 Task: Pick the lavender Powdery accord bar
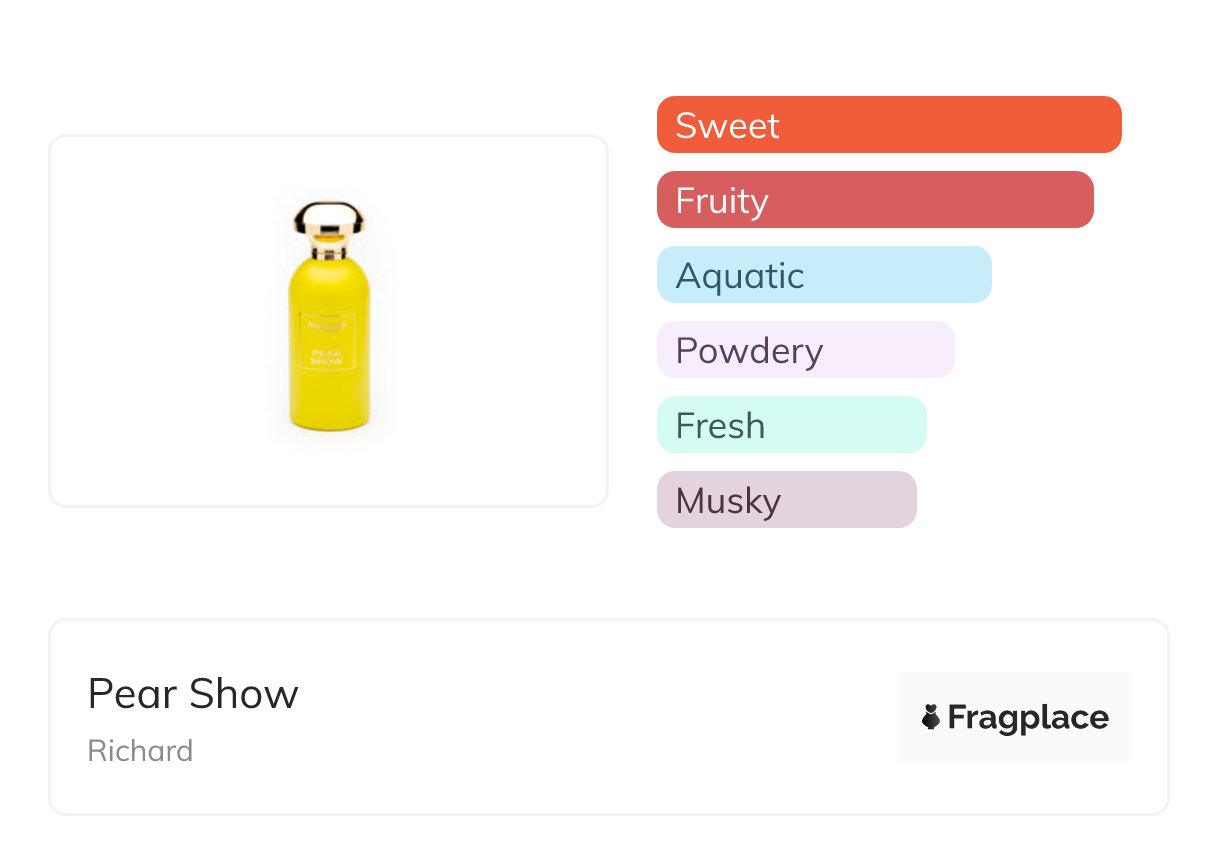pos(805,350)
